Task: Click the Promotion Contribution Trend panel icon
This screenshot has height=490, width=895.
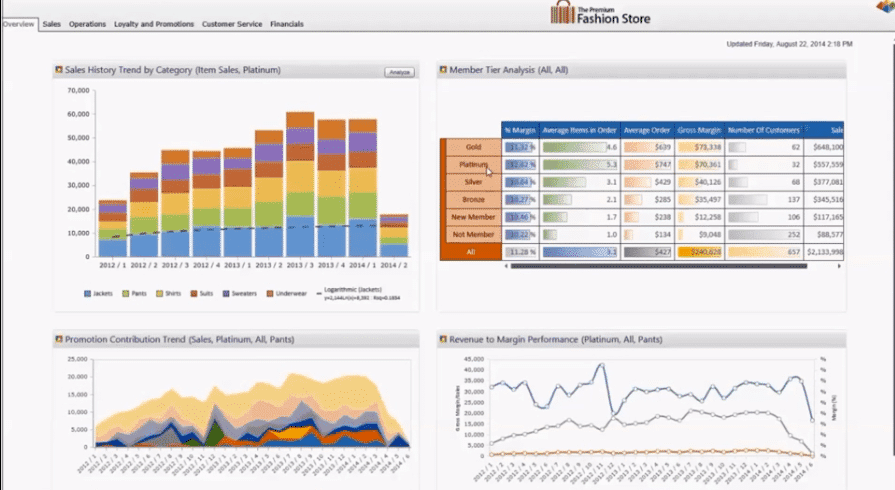Action: [x=58, y=340]
